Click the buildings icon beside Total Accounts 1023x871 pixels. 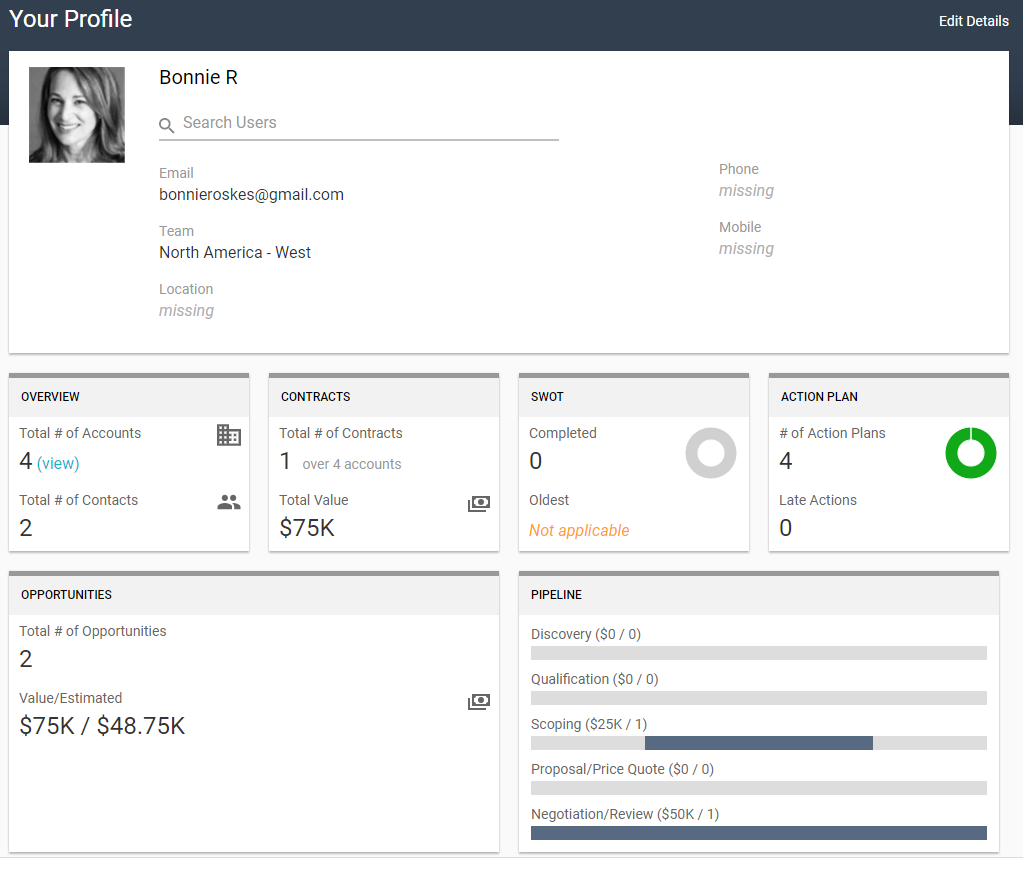[x=229, y=435]
